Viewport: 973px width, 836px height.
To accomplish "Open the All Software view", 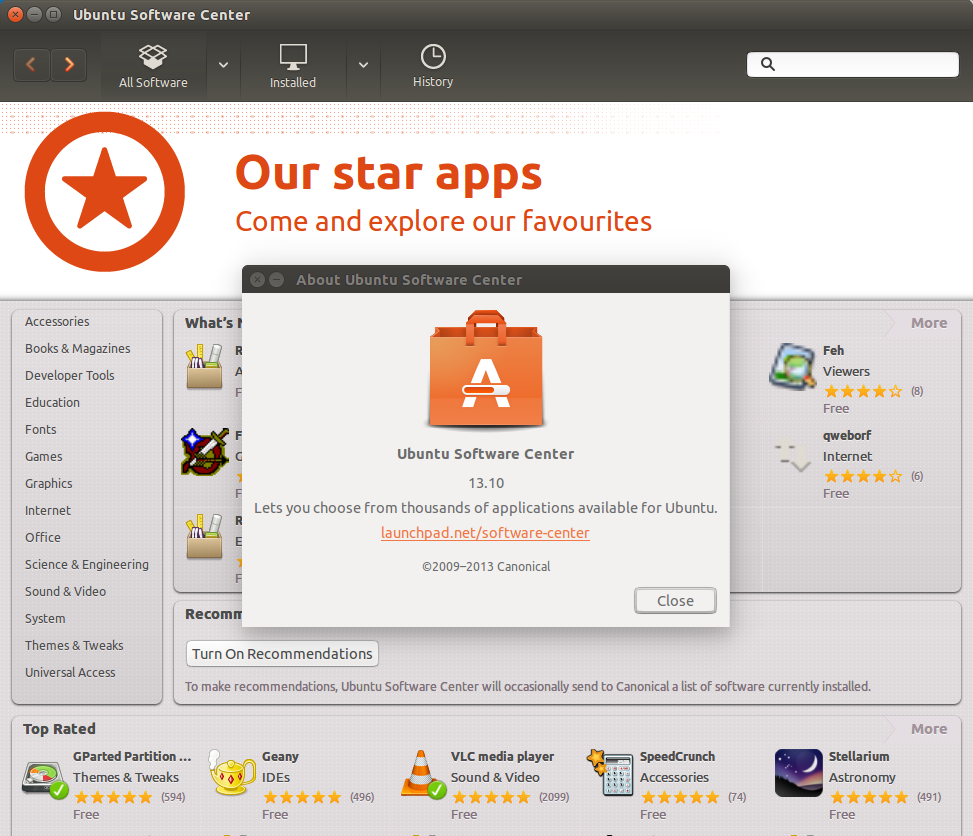I will click(153, 66).
